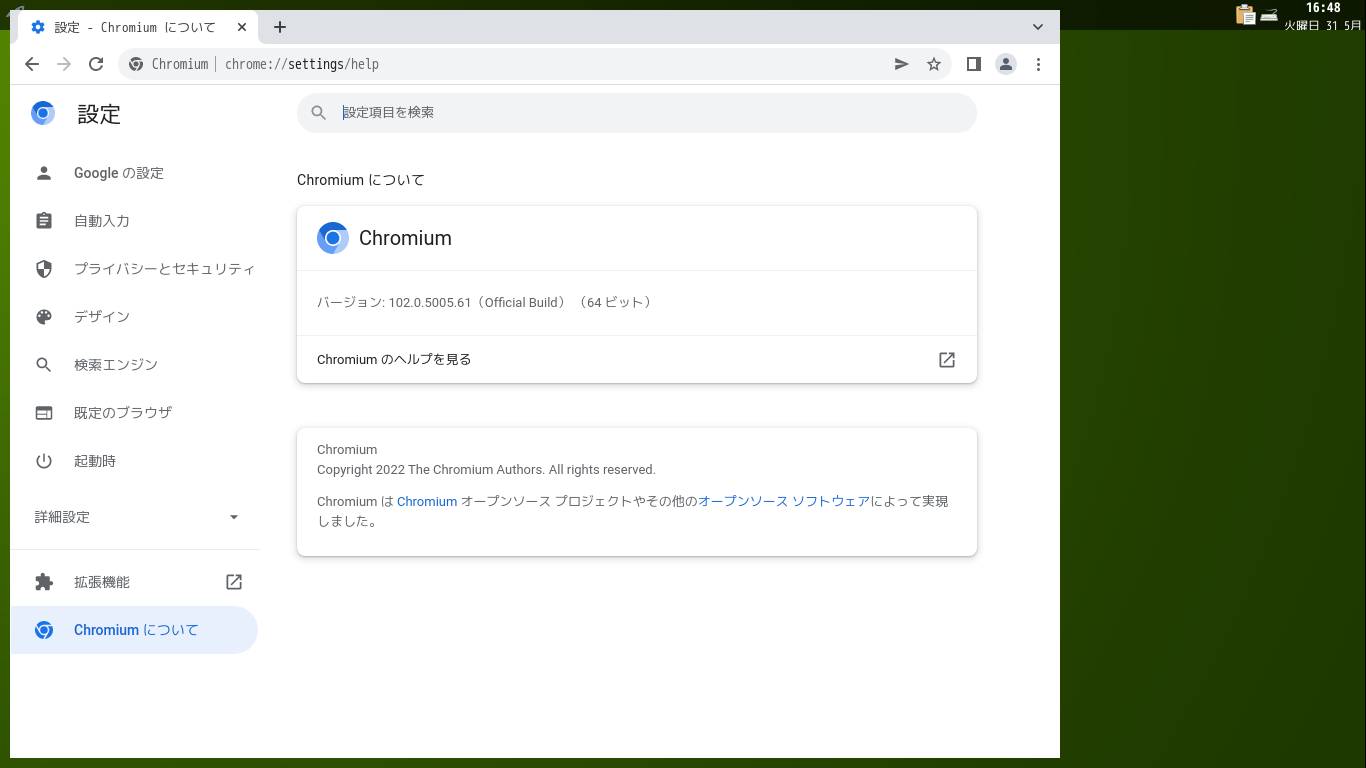Click the network icon in system tray

[1269, 14]
